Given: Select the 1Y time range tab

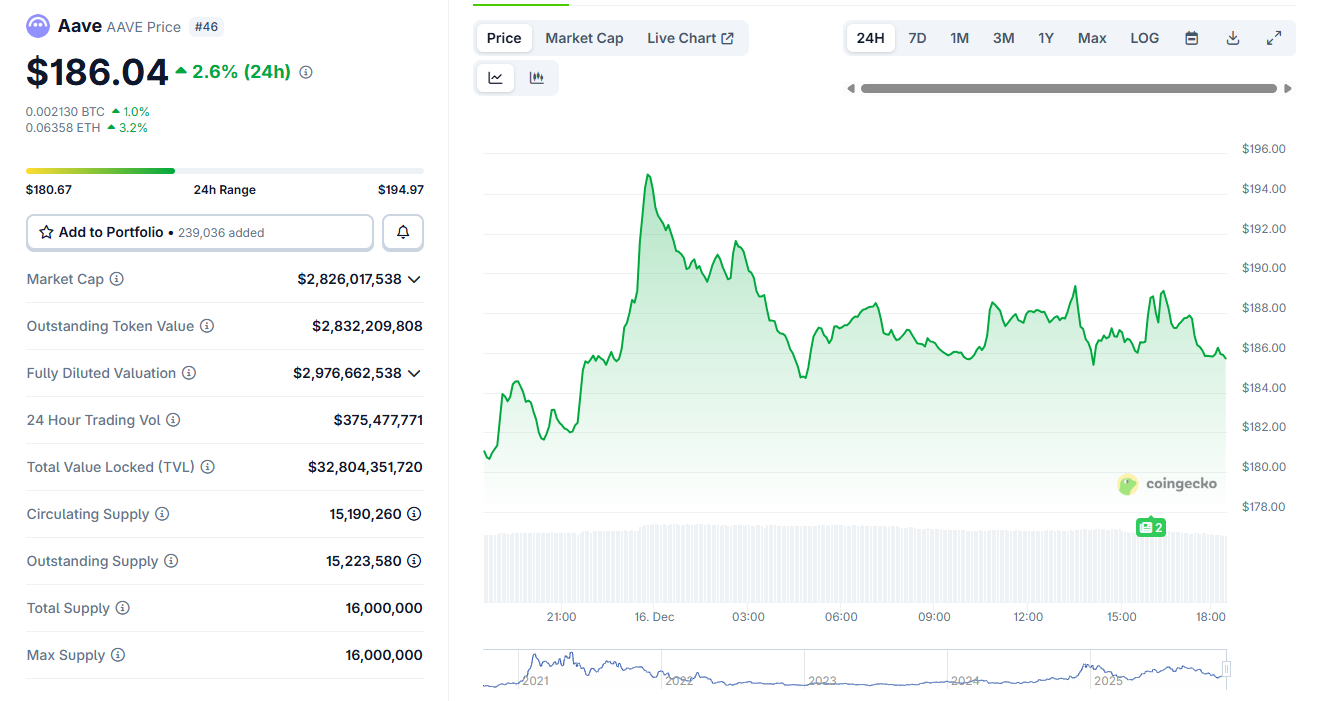Looking at the screenshot, I should pyautogui.click(x=1046, y=37).
